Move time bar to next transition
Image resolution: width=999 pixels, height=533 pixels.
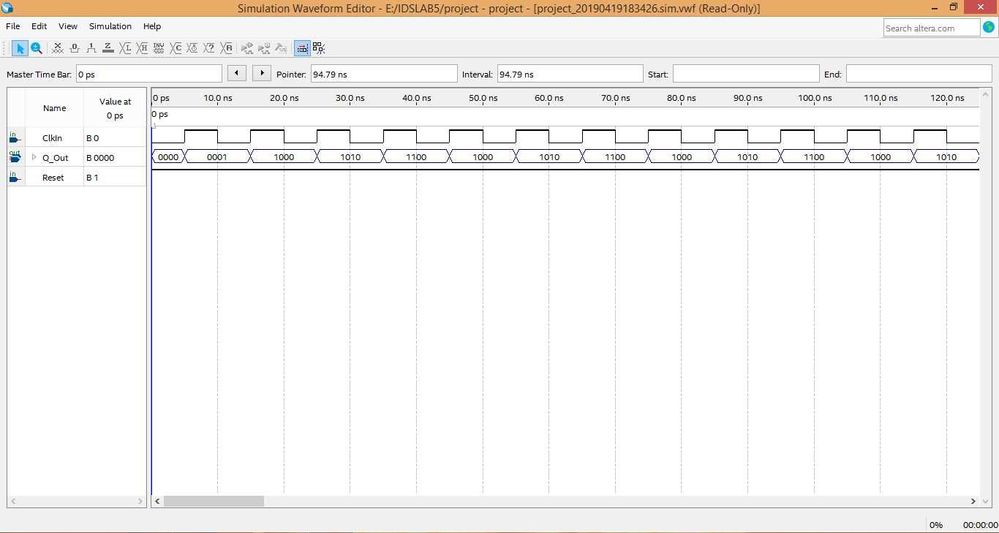point(262,74)
